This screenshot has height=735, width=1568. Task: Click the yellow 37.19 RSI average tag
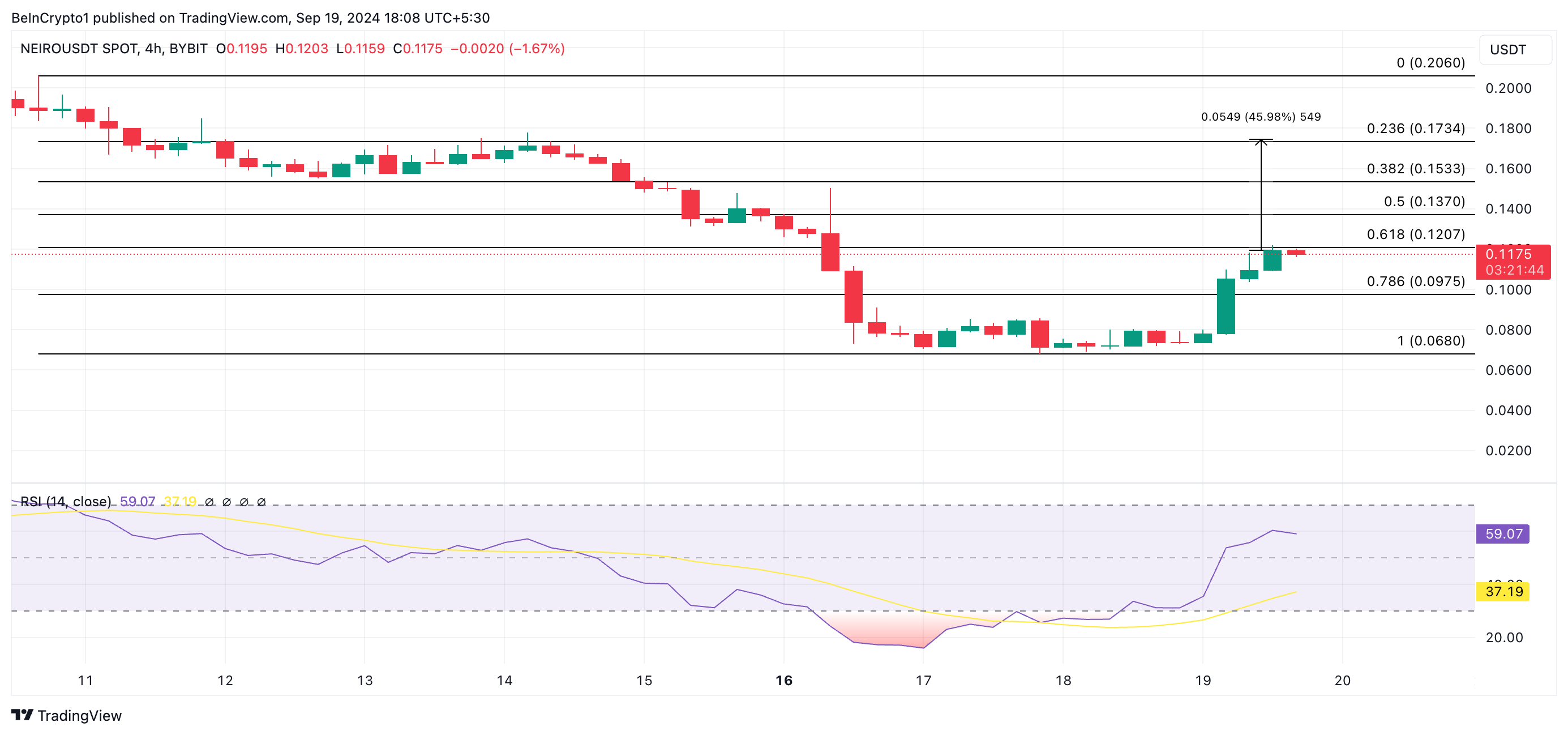tap(1503, 591)
